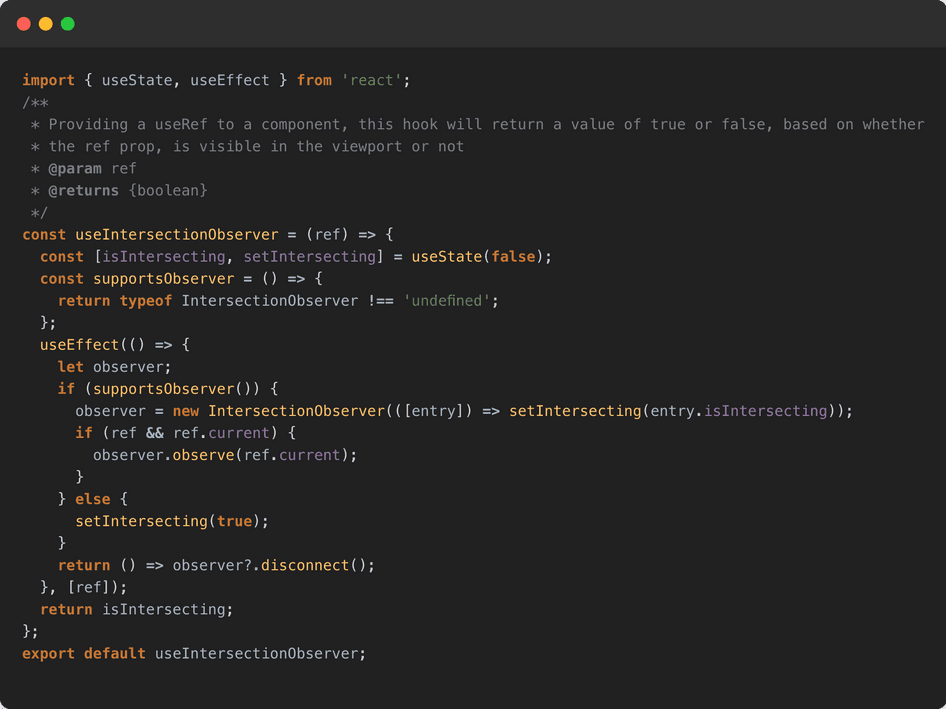Click the let keyword before observer
The image size is (946, 709).
coord(71,366)
